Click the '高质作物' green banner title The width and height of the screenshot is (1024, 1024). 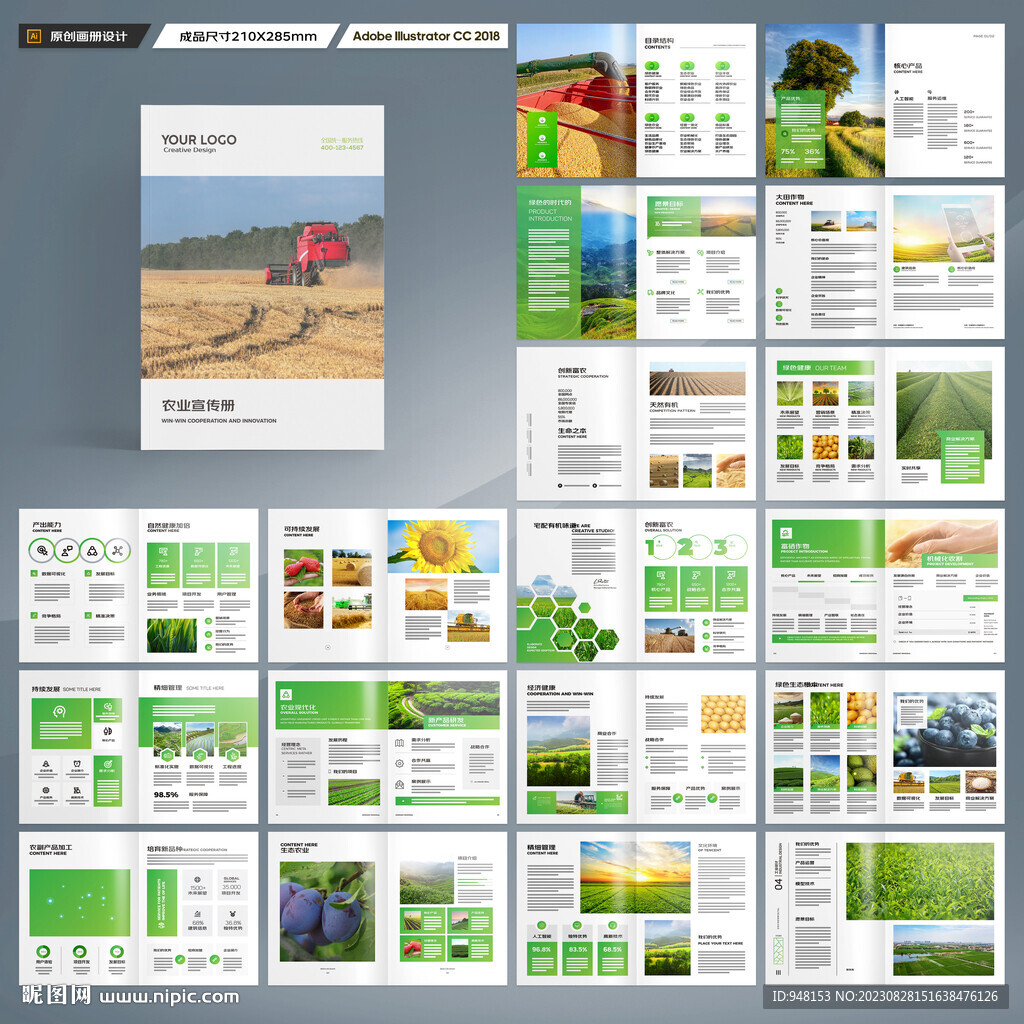click(x=795, y=546)
